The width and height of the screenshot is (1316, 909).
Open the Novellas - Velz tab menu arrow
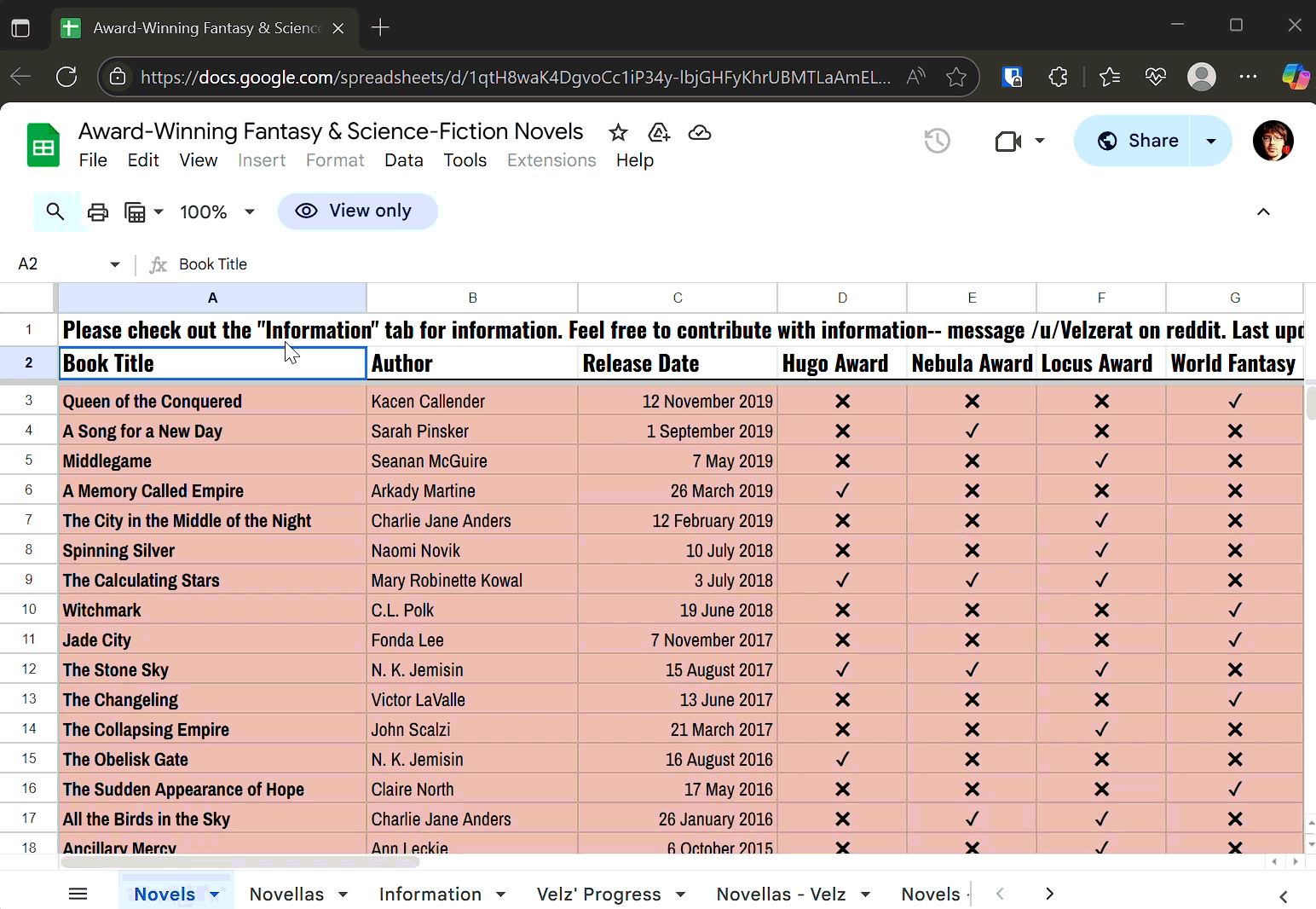[x=865, y=895]
